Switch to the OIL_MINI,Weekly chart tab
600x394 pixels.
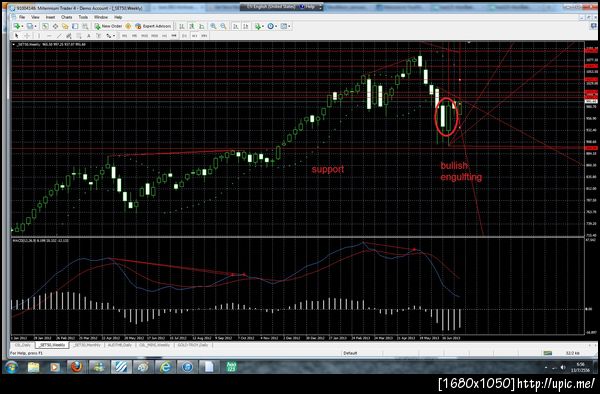[x=154, y=345]
